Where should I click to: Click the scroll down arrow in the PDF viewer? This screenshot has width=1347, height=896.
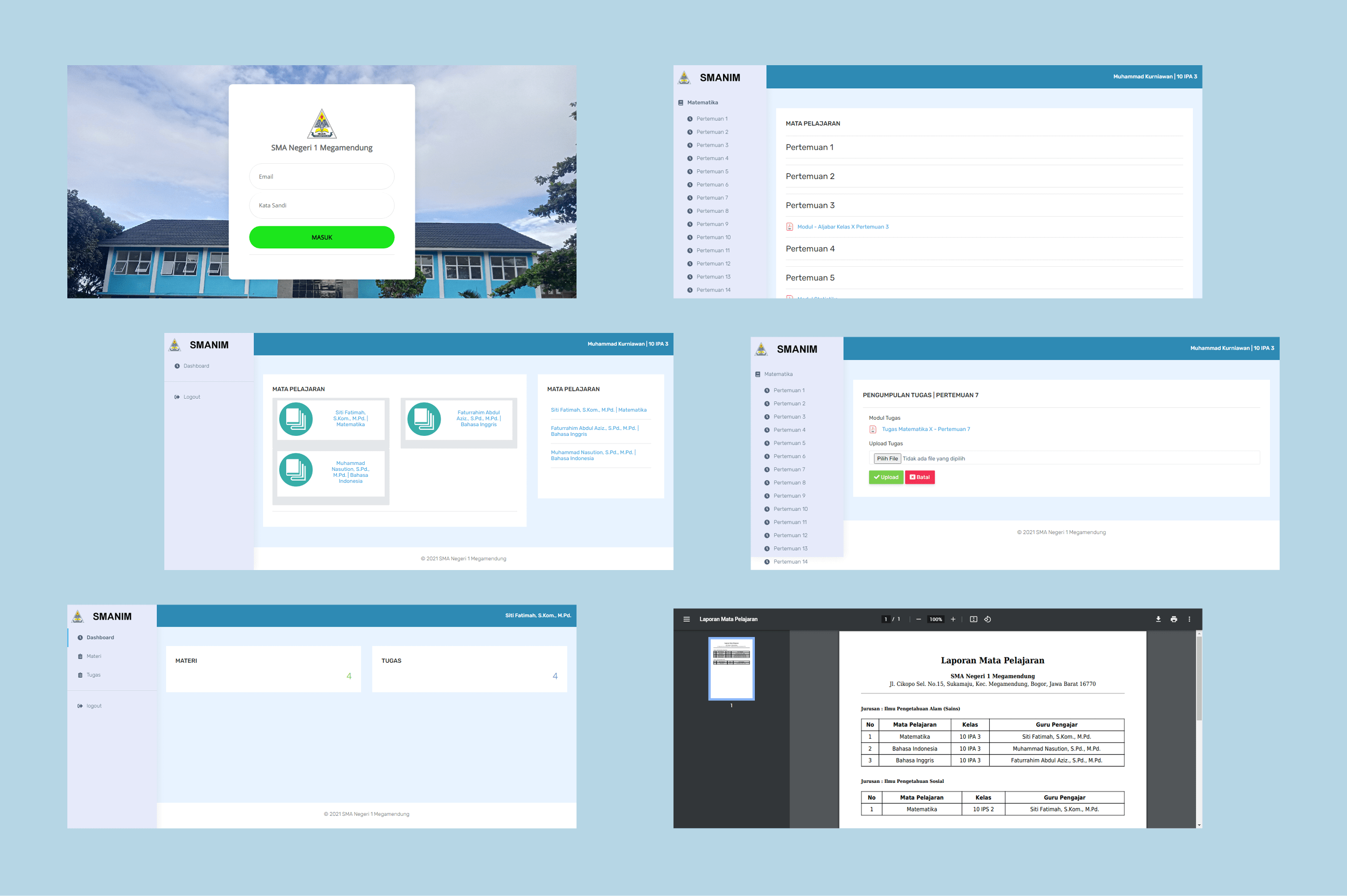pos(1199,825)
